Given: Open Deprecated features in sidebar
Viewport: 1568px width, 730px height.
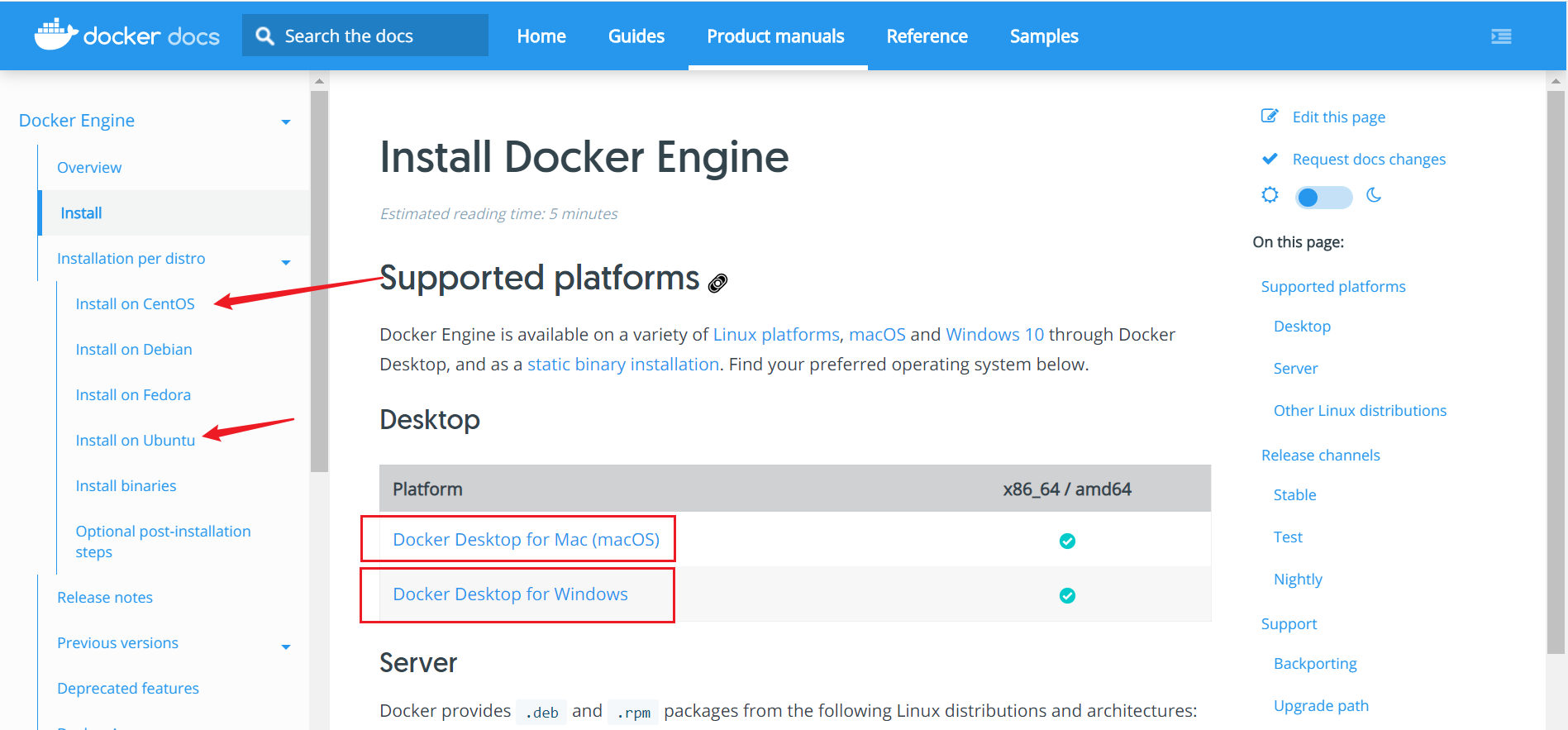Looking at the screenshot, I should coord(128,689).
